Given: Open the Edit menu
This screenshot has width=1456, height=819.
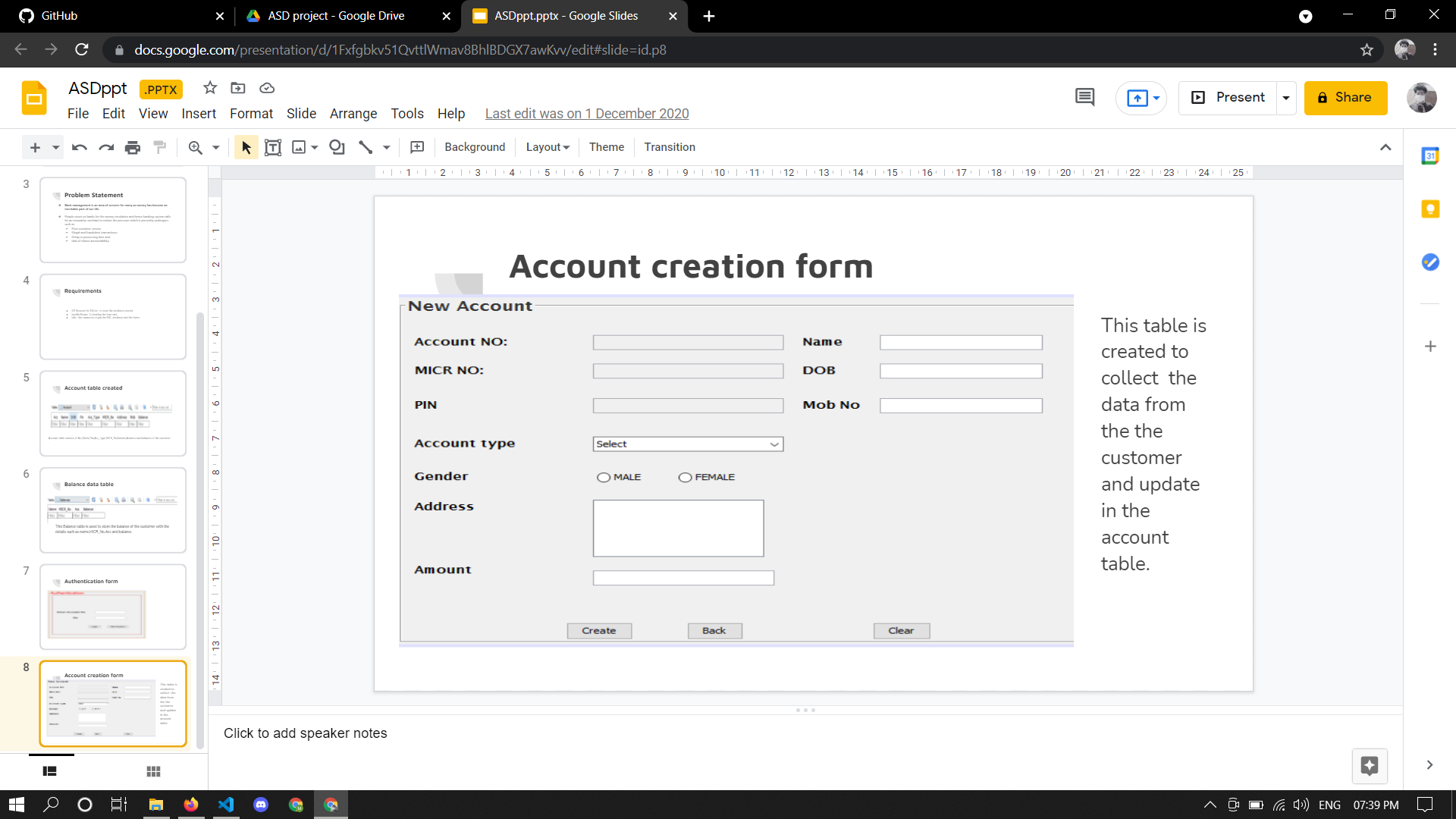Looking at the screenshot, I should [x=114, y=114].
